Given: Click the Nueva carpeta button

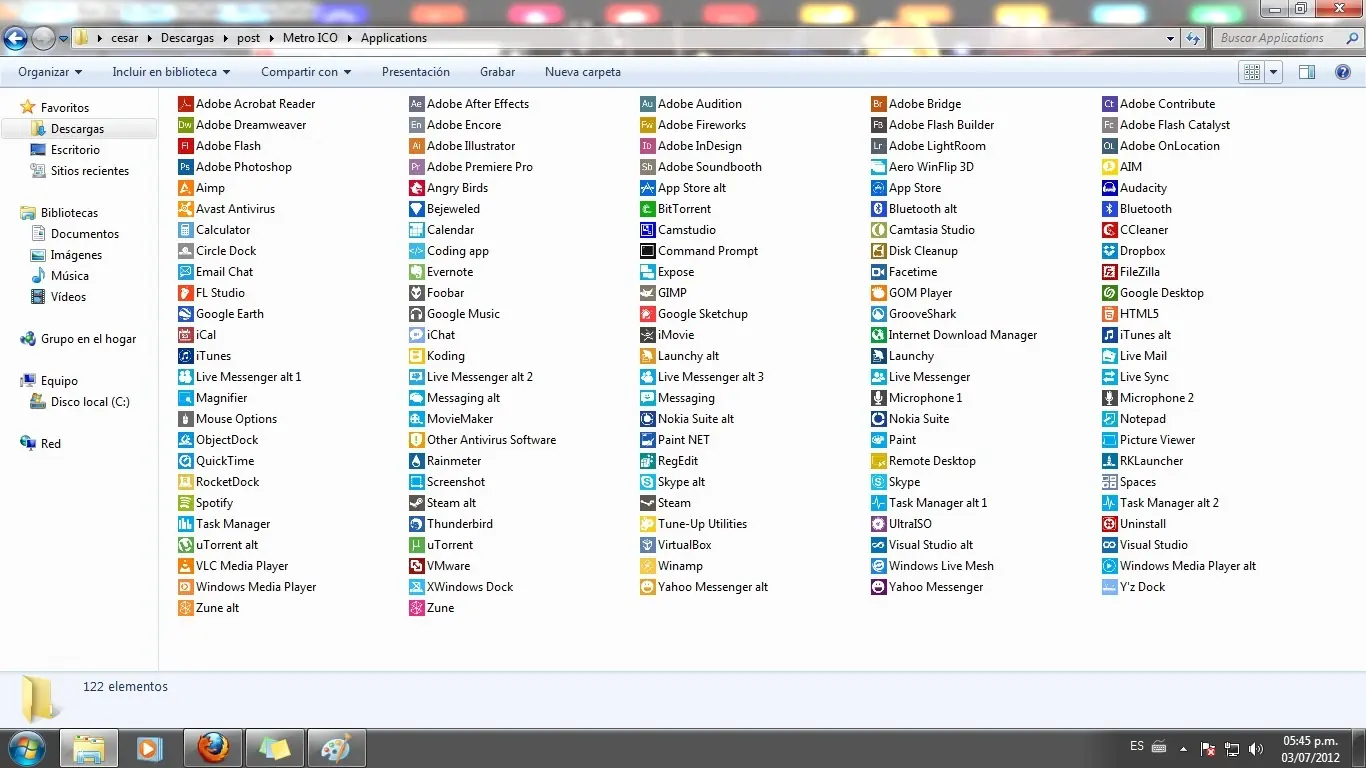Looking at the screenshot, I should pyautogui.click(x=583, y=72).
